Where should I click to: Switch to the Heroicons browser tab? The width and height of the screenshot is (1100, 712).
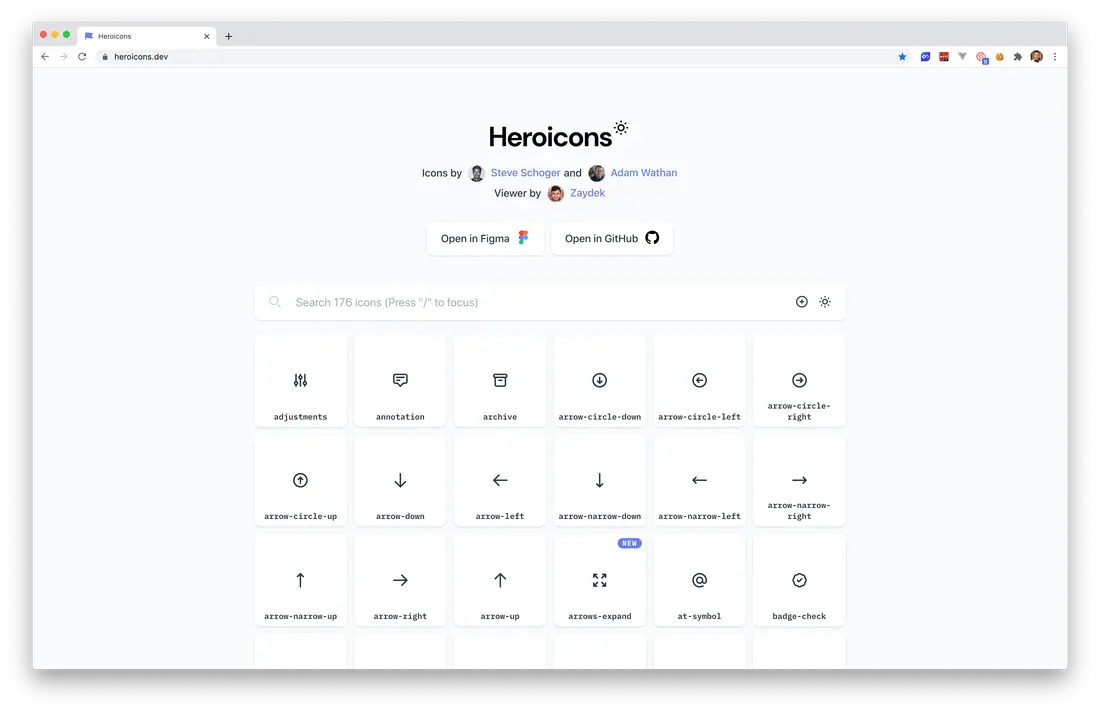[x=147, y=36]
